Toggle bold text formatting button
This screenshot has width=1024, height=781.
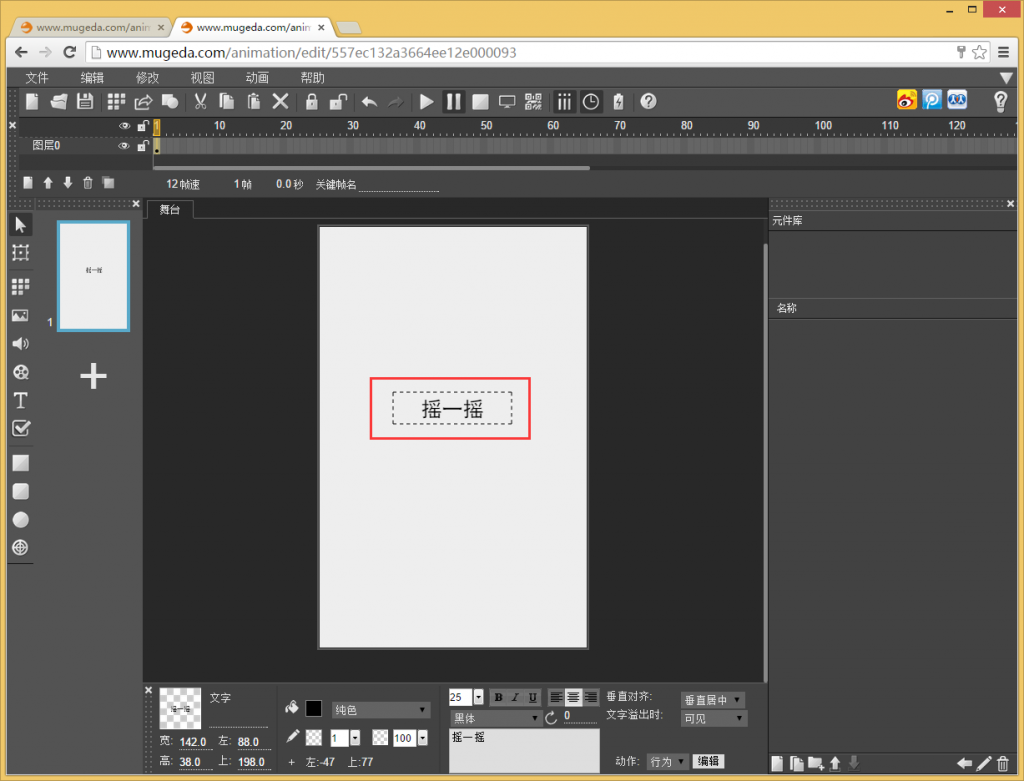(x=498, y=697)
